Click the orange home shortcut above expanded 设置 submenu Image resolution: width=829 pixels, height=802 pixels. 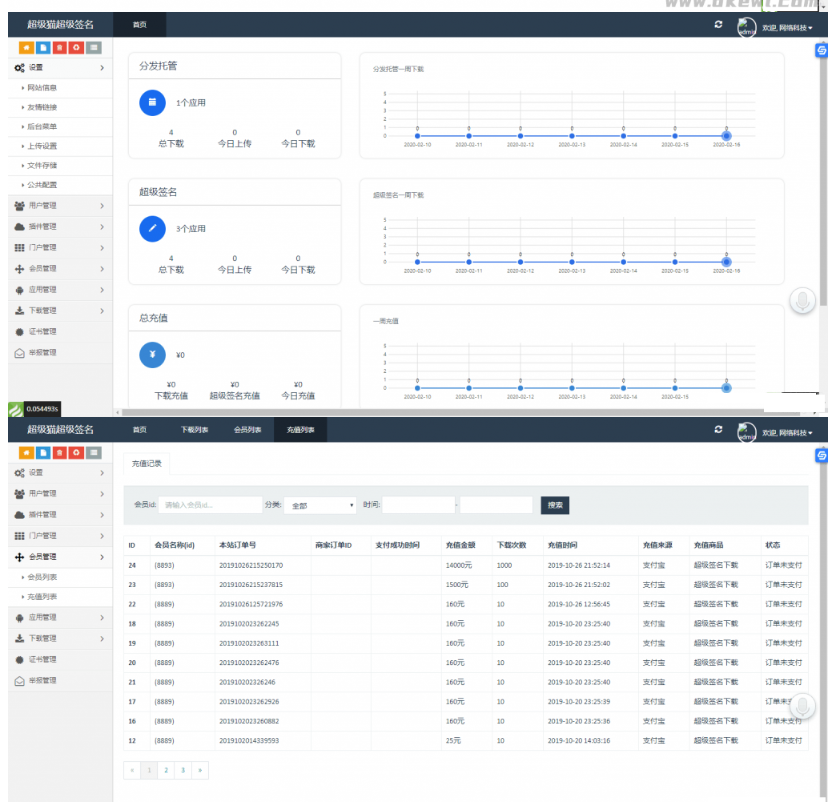coord(27,47)
